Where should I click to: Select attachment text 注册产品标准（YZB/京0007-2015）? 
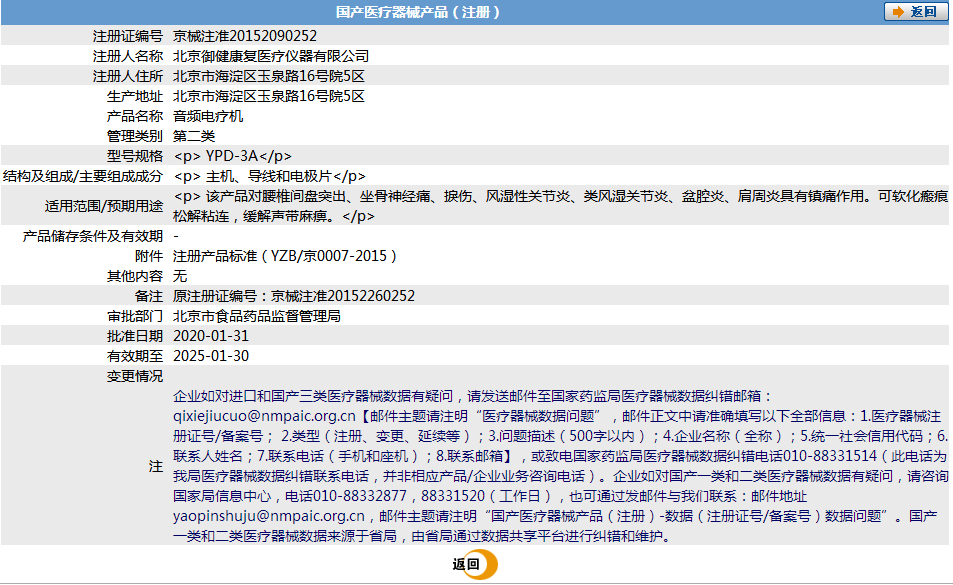[285, 256]
